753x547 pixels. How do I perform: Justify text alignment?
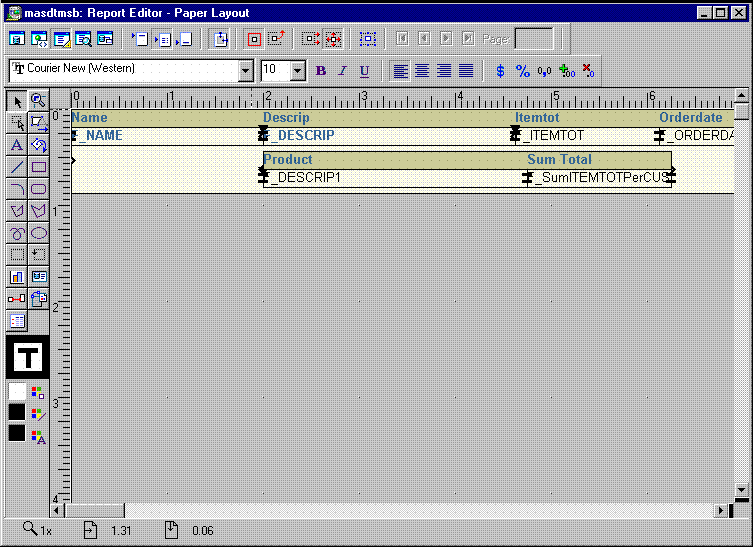tap(466, 71)
